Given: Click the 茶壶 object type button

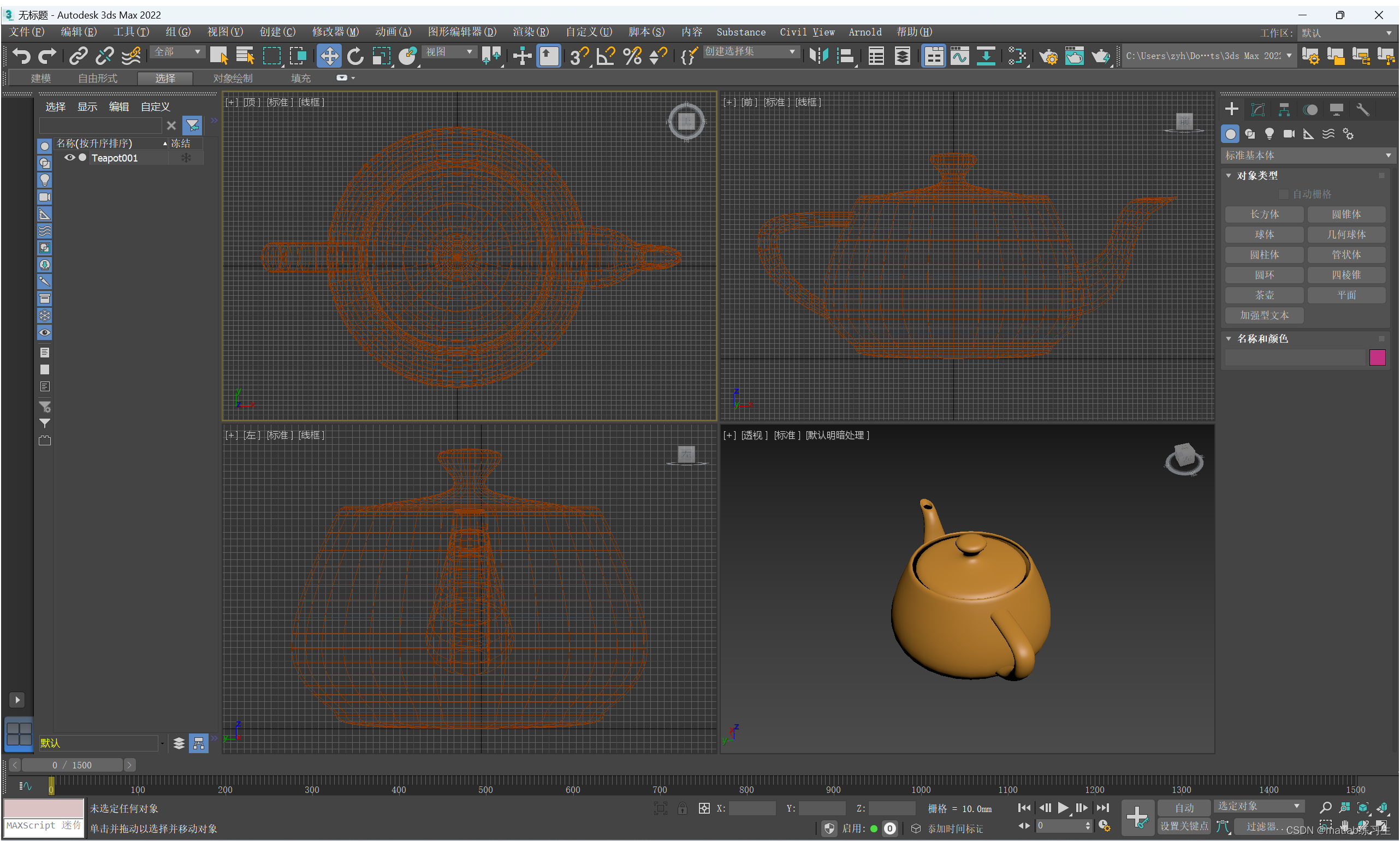Looking at the screenshot, I should [x=1264, y=295].
